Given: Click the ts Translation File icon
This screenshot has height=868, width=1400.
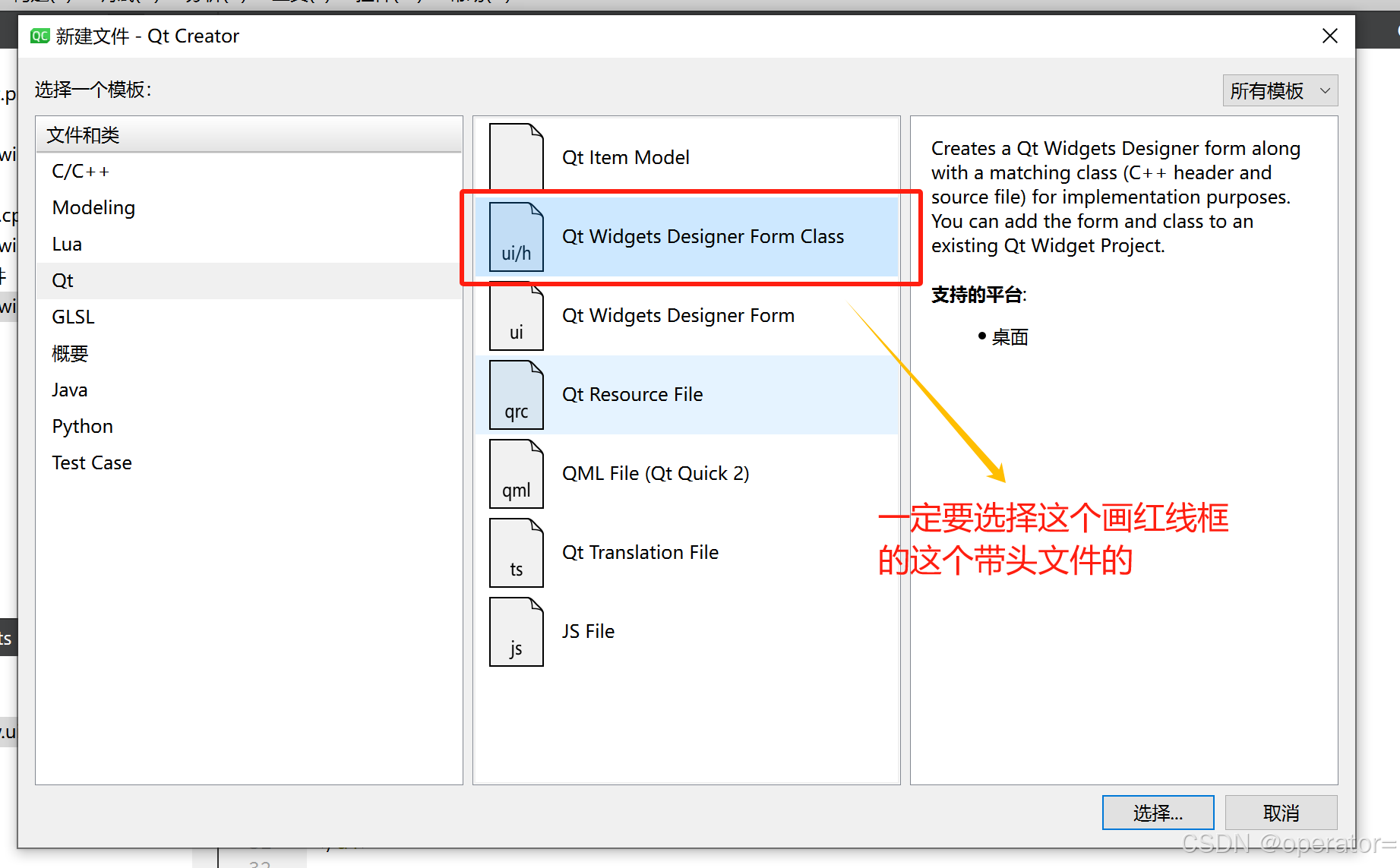Looking at the screenshot, I should [517, 553].
